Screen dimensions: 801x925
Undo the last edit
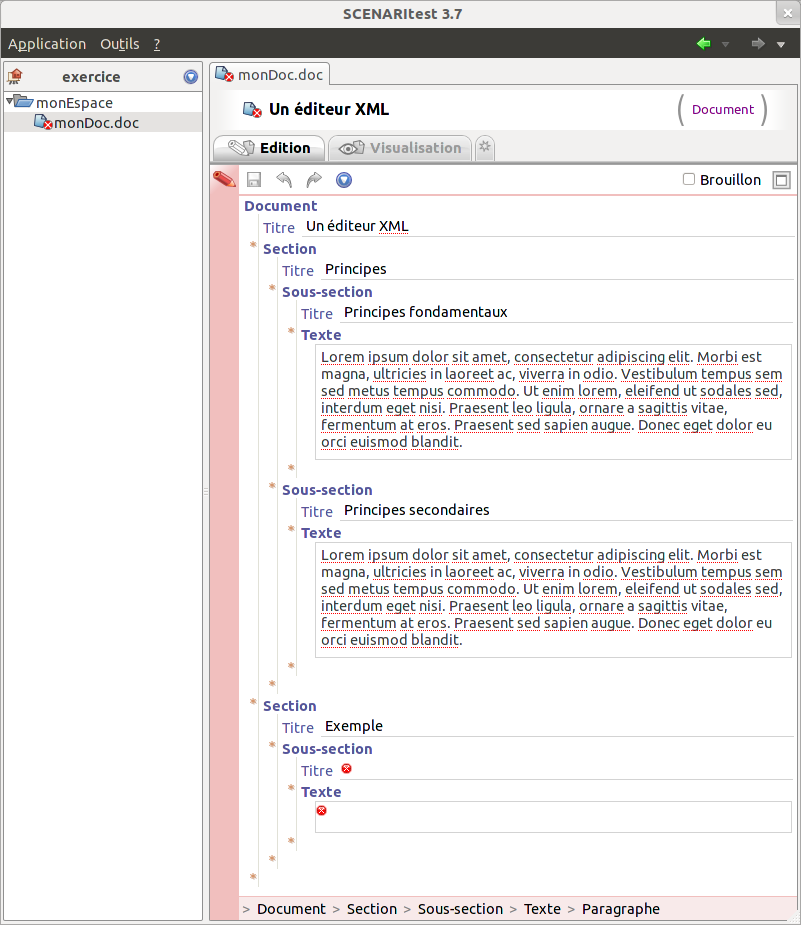click(284, 180)
